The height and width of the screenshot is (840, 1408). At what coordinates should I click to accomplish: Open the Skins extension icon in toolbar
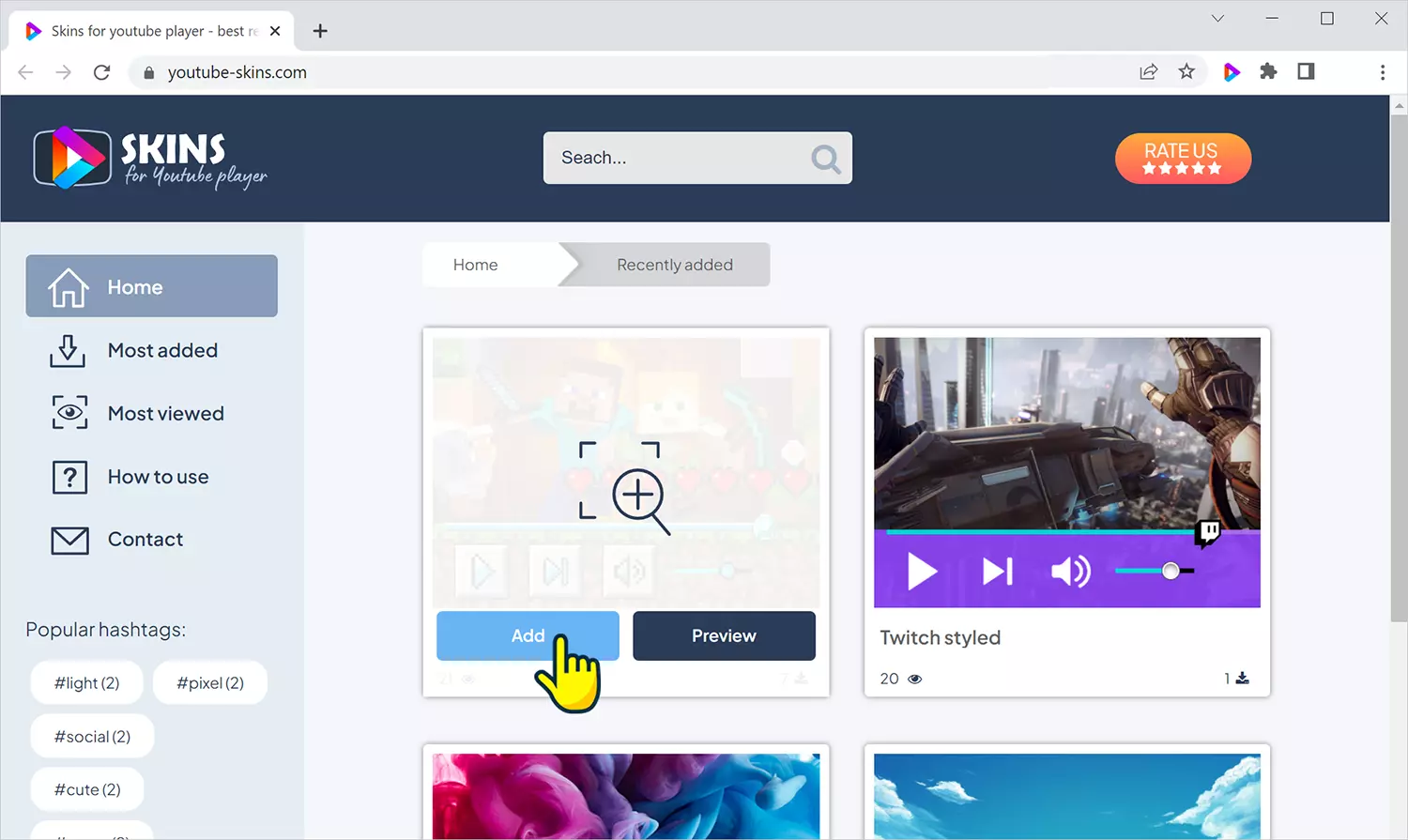coord(1232,71)
